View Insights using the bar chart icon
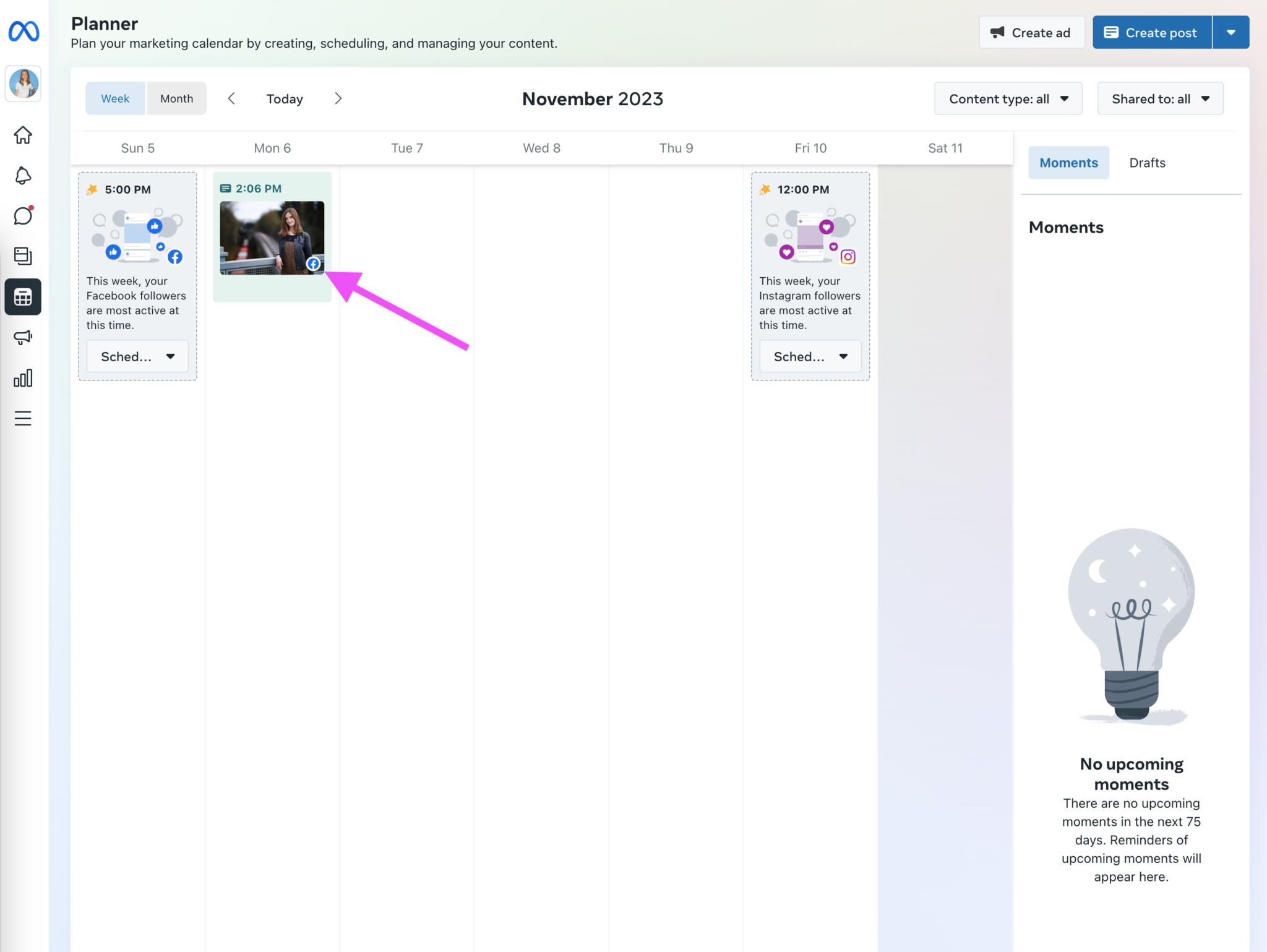 point(23,378)
